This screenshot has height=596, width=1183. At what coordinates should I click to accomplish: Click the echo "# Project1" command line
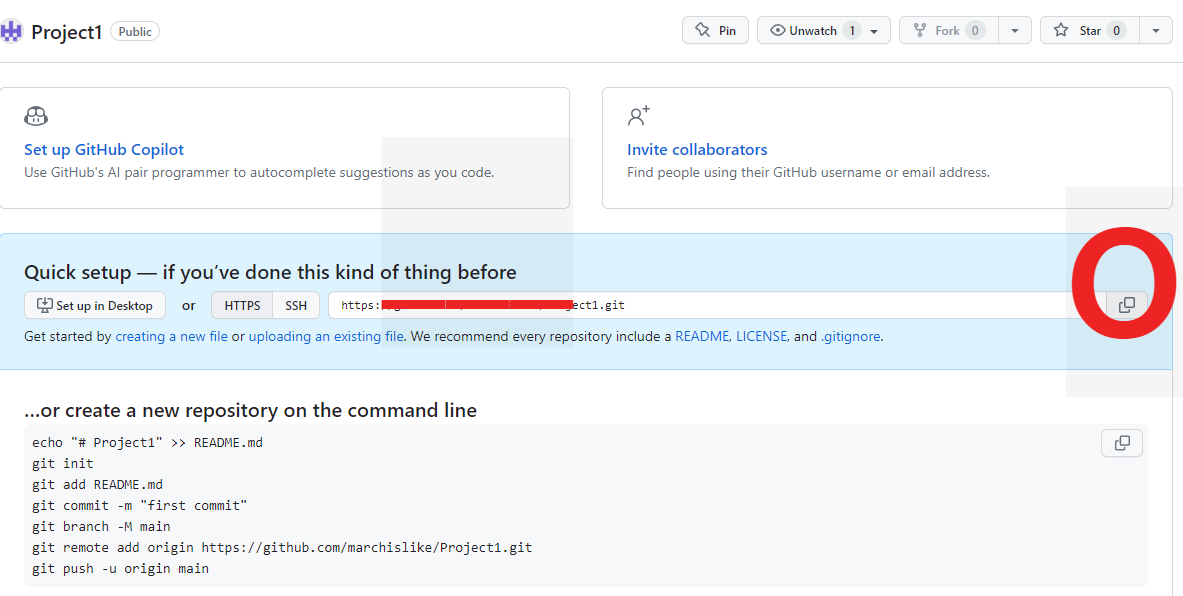(148, 442)
